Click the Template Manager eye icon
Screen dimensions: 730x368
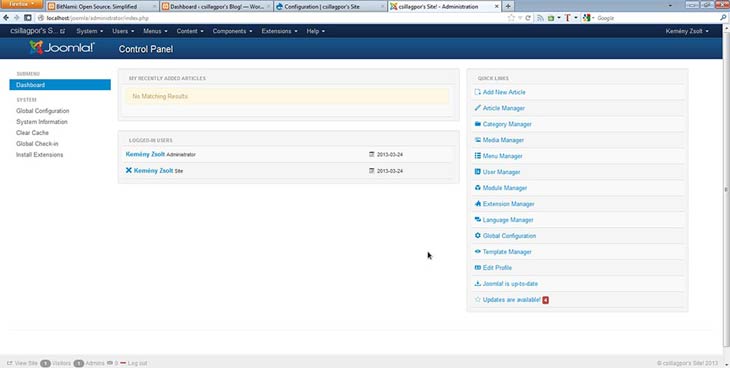click(477, 252)
